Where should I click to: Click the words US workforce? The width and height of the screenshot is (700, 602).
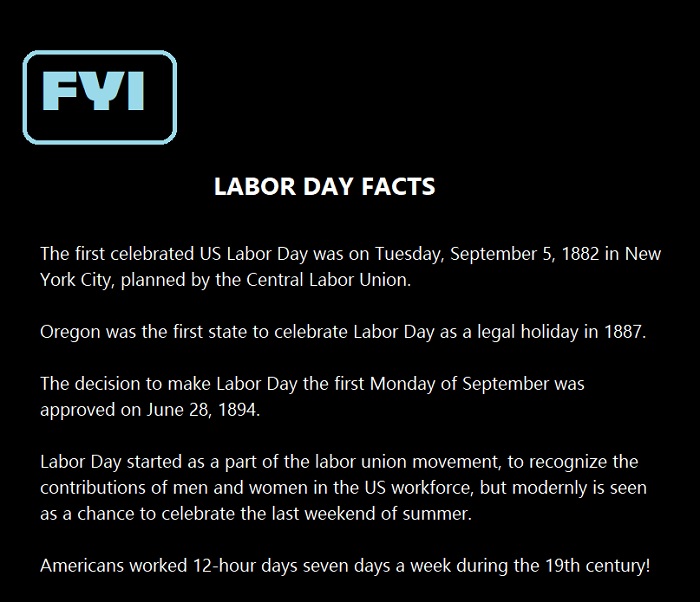point(418,488)
